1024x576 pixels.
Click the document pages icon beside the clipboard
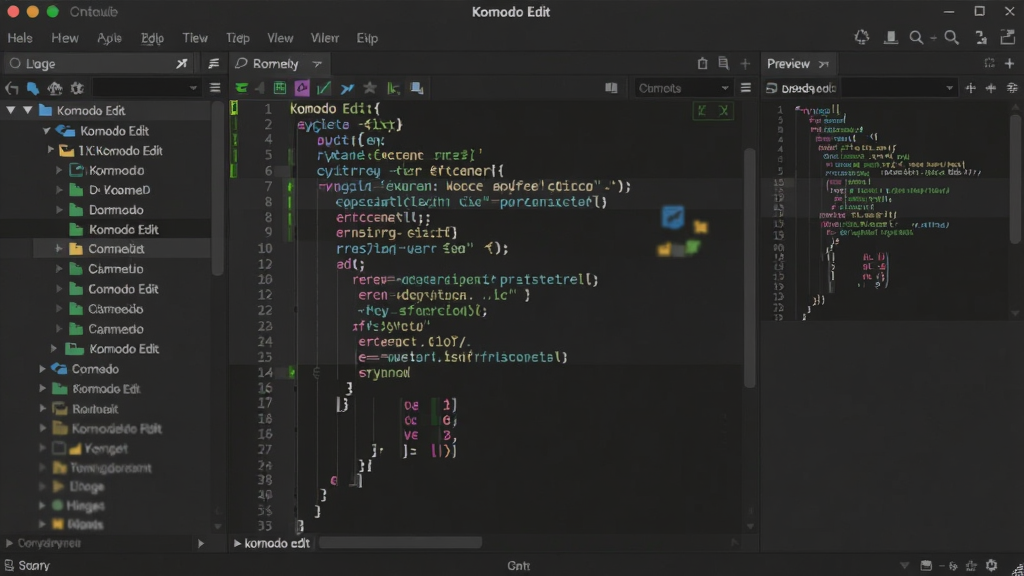click(723, 63)
